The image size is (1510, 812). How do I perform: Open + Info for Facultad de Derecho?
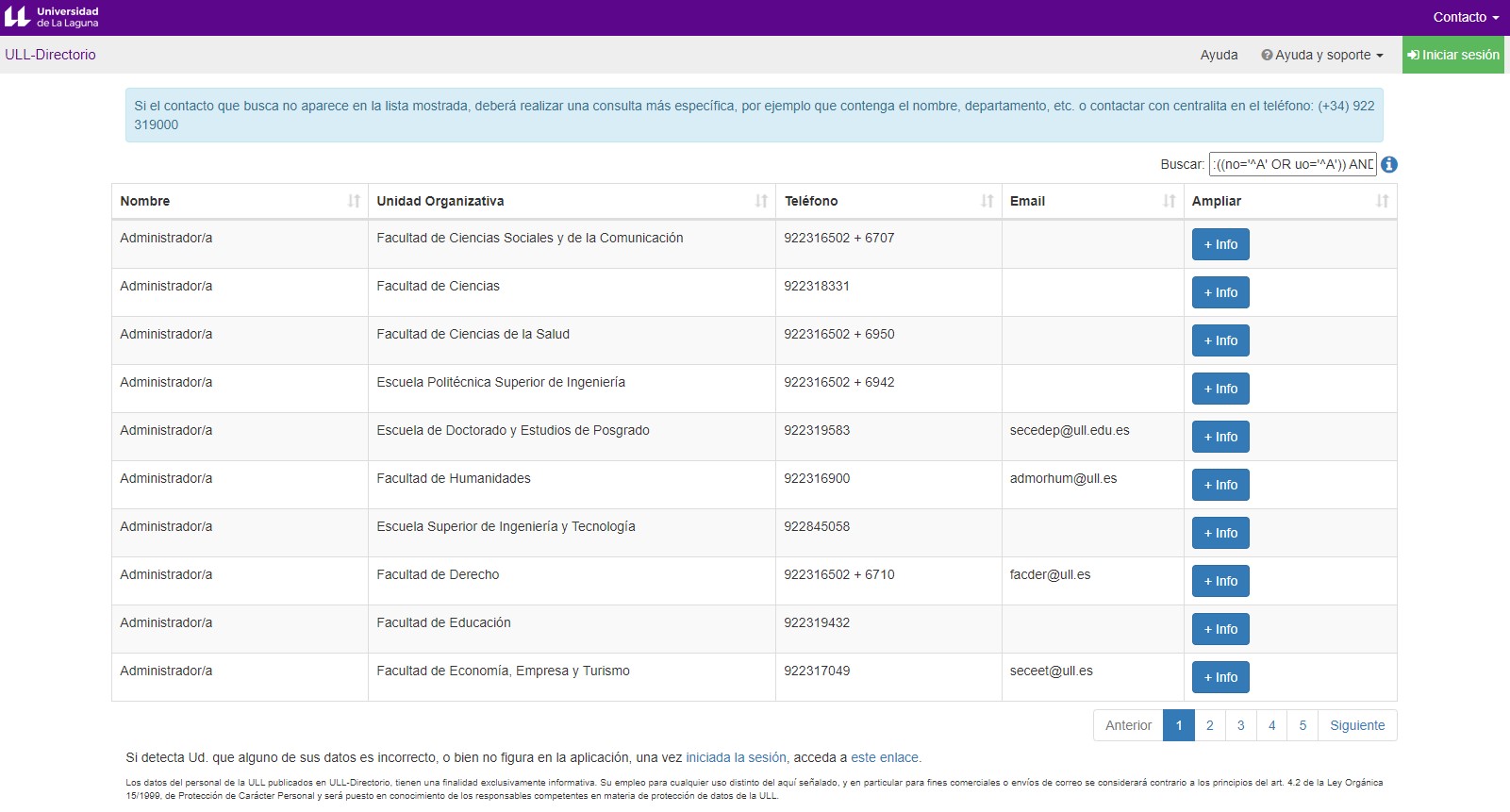click(1220, 581)
